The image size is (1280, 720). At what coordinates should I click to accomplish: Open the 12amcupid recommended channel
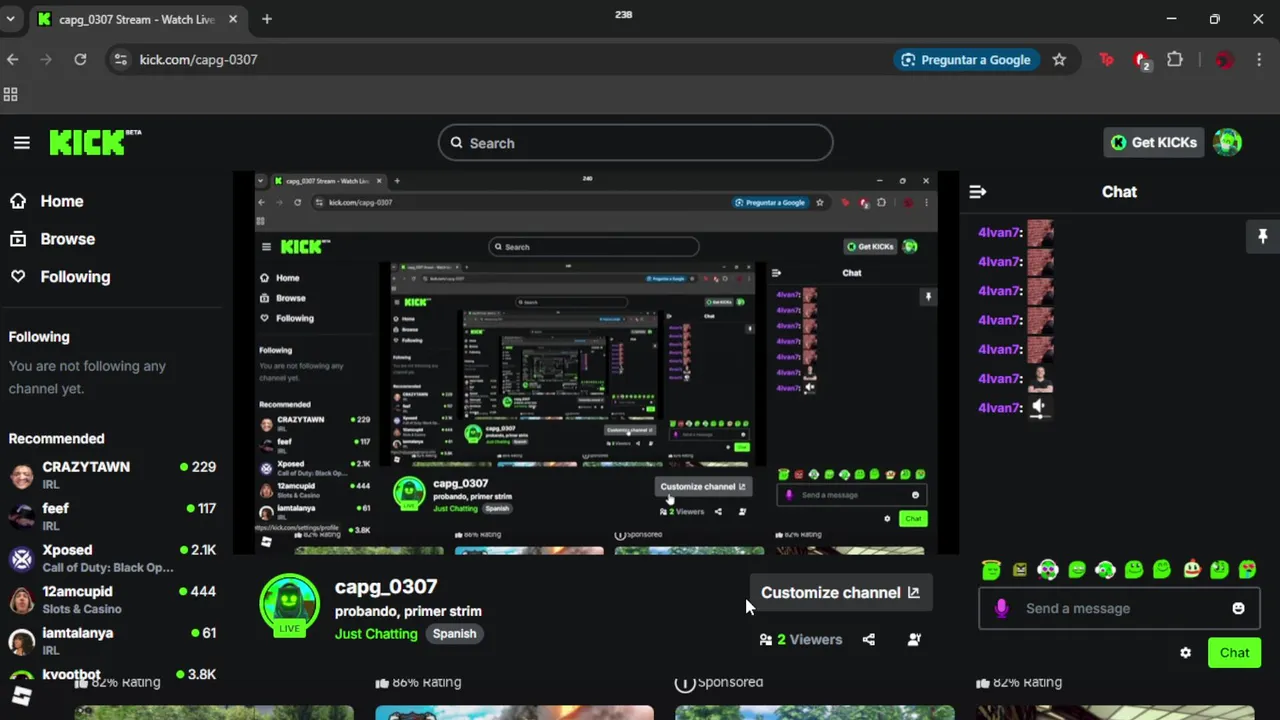click(112, 600)
